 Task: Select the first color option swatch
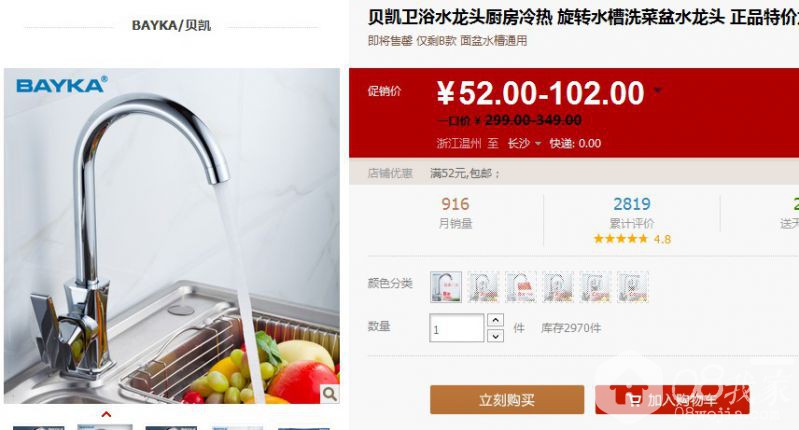(446, 287)
